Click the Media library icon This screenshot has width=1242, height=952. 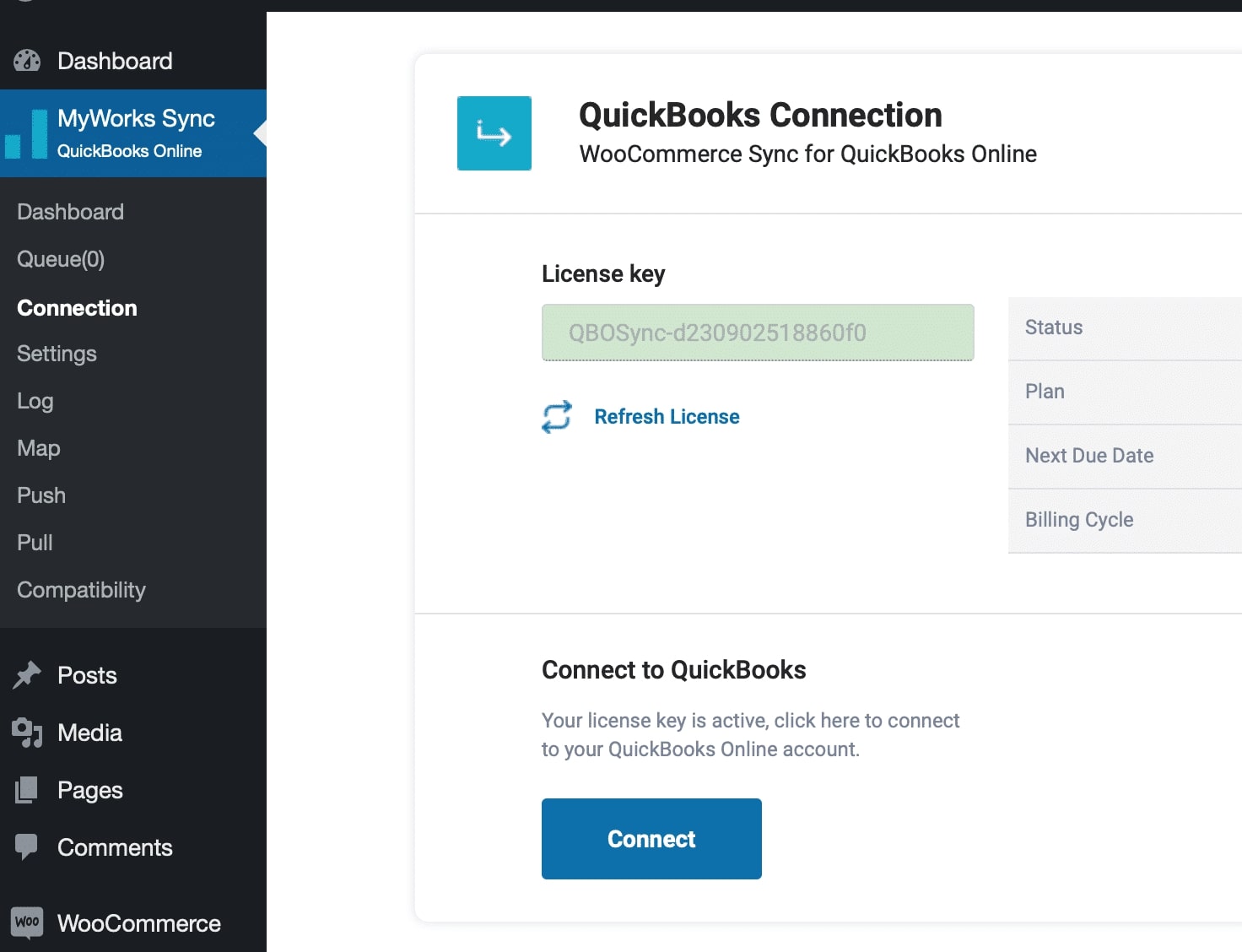27,733
